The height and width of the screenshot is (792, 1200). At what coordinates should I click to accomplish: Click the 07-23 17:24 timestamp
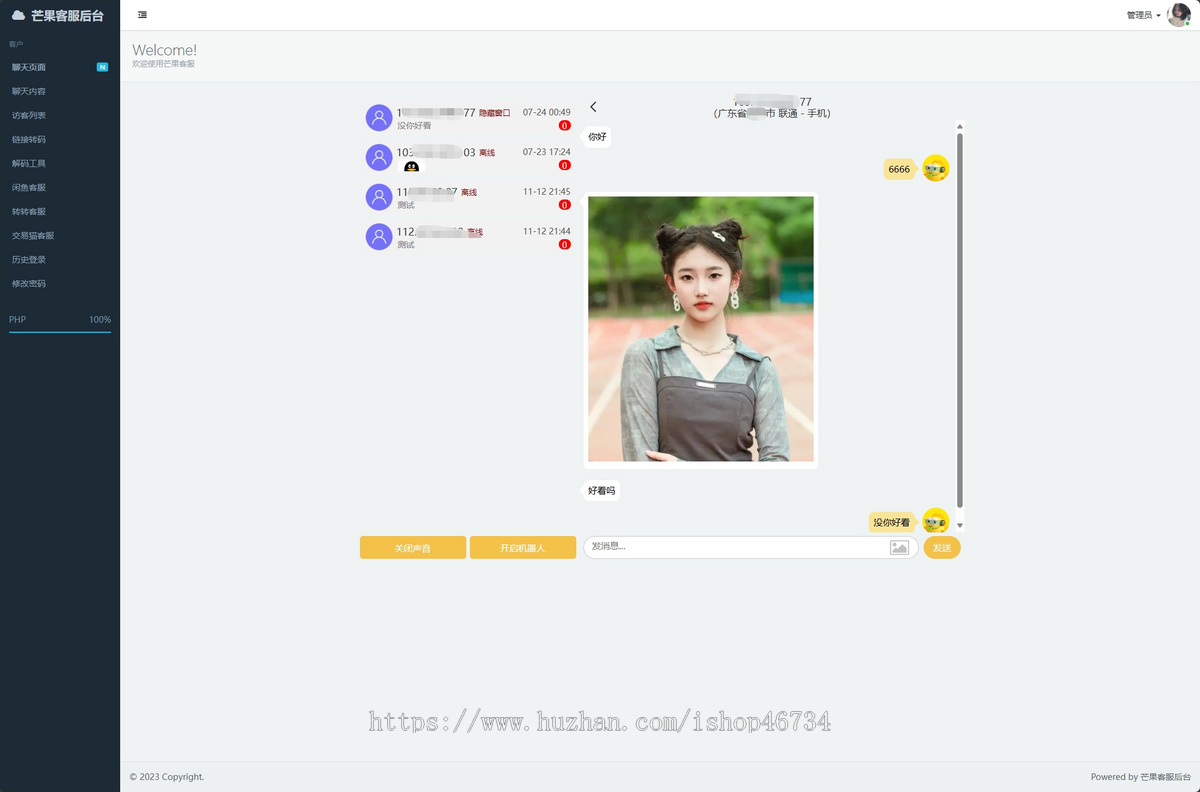tap(547, 152)
